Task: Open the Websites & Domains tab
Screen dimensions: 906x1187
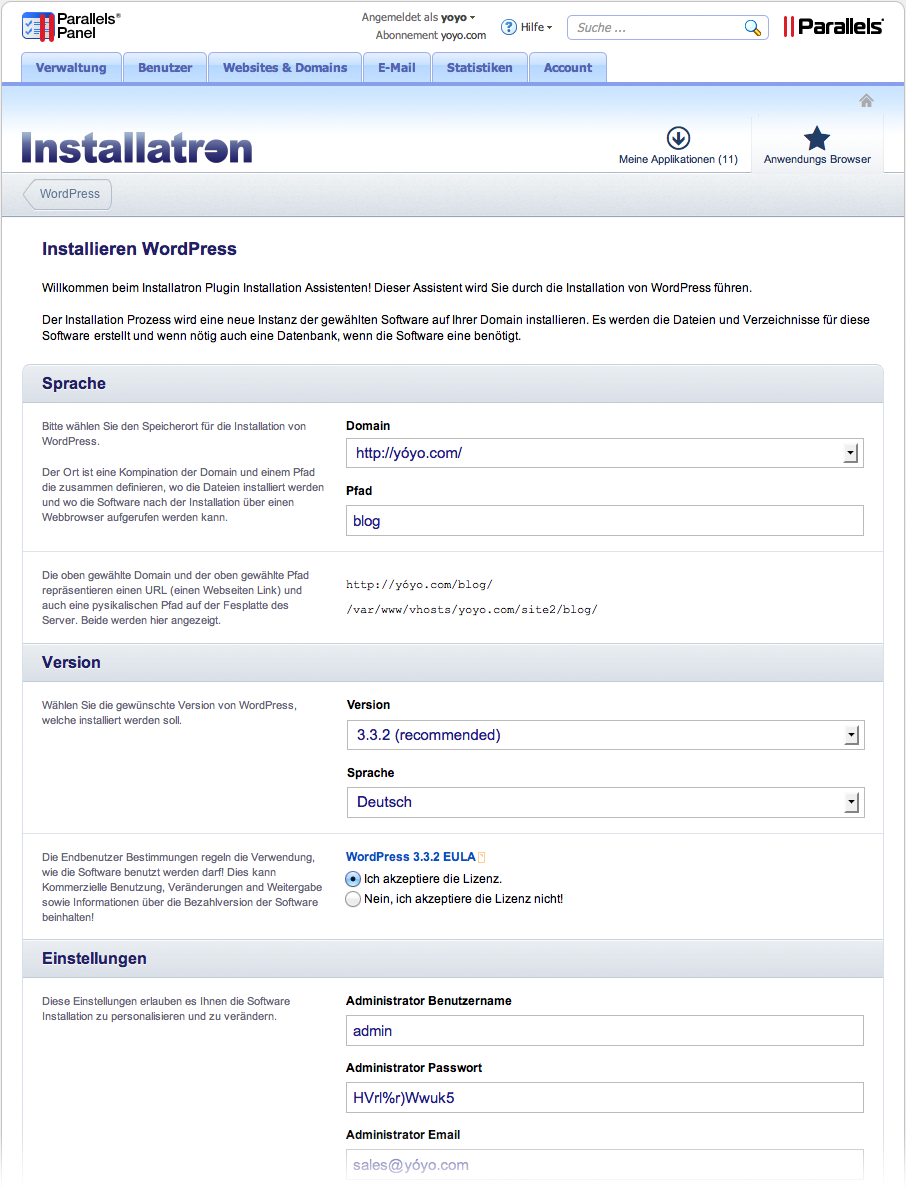Action: coord(285,67)
